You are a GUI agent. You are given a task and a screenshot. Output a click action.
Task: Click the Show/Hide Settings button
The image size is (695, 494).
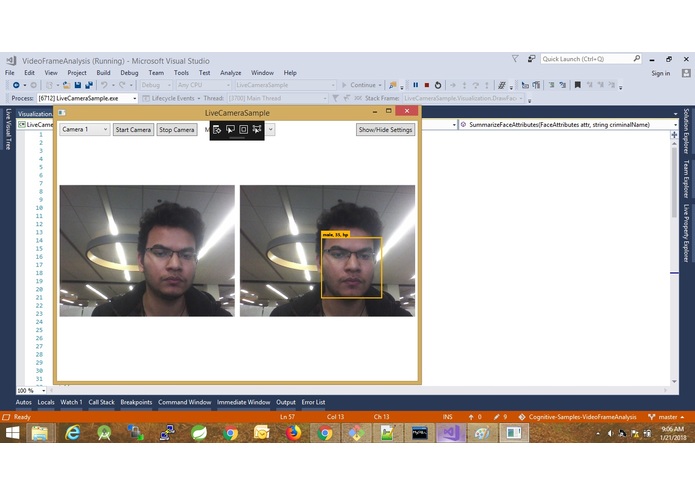click(386, 129)
